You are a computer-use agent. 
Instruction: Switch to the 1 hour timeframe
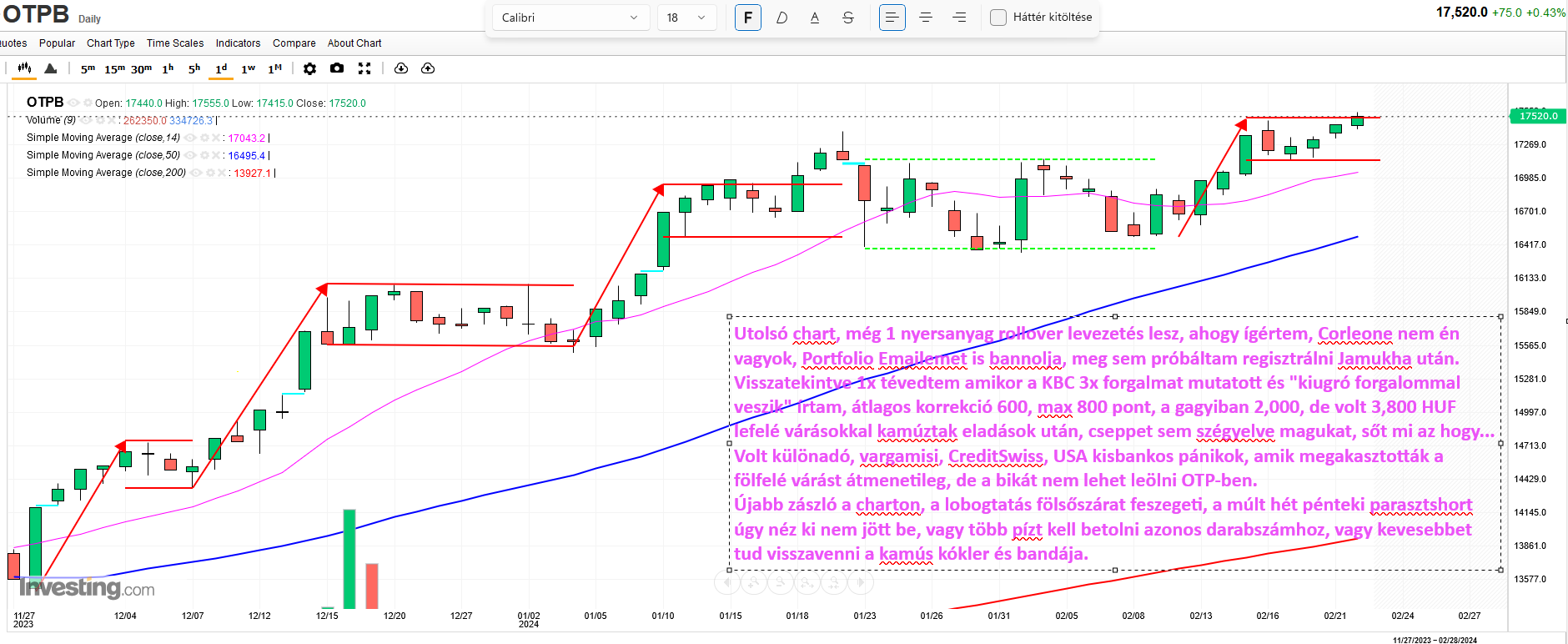[168, 68]
